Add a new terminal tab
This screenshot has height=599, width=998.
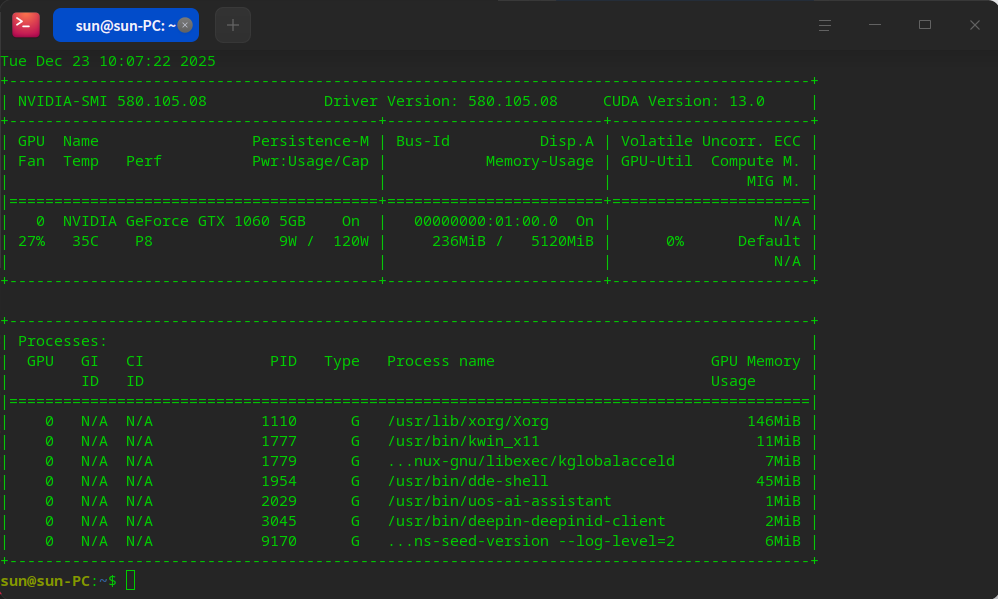pyautogui.click(x=233, y=25)
